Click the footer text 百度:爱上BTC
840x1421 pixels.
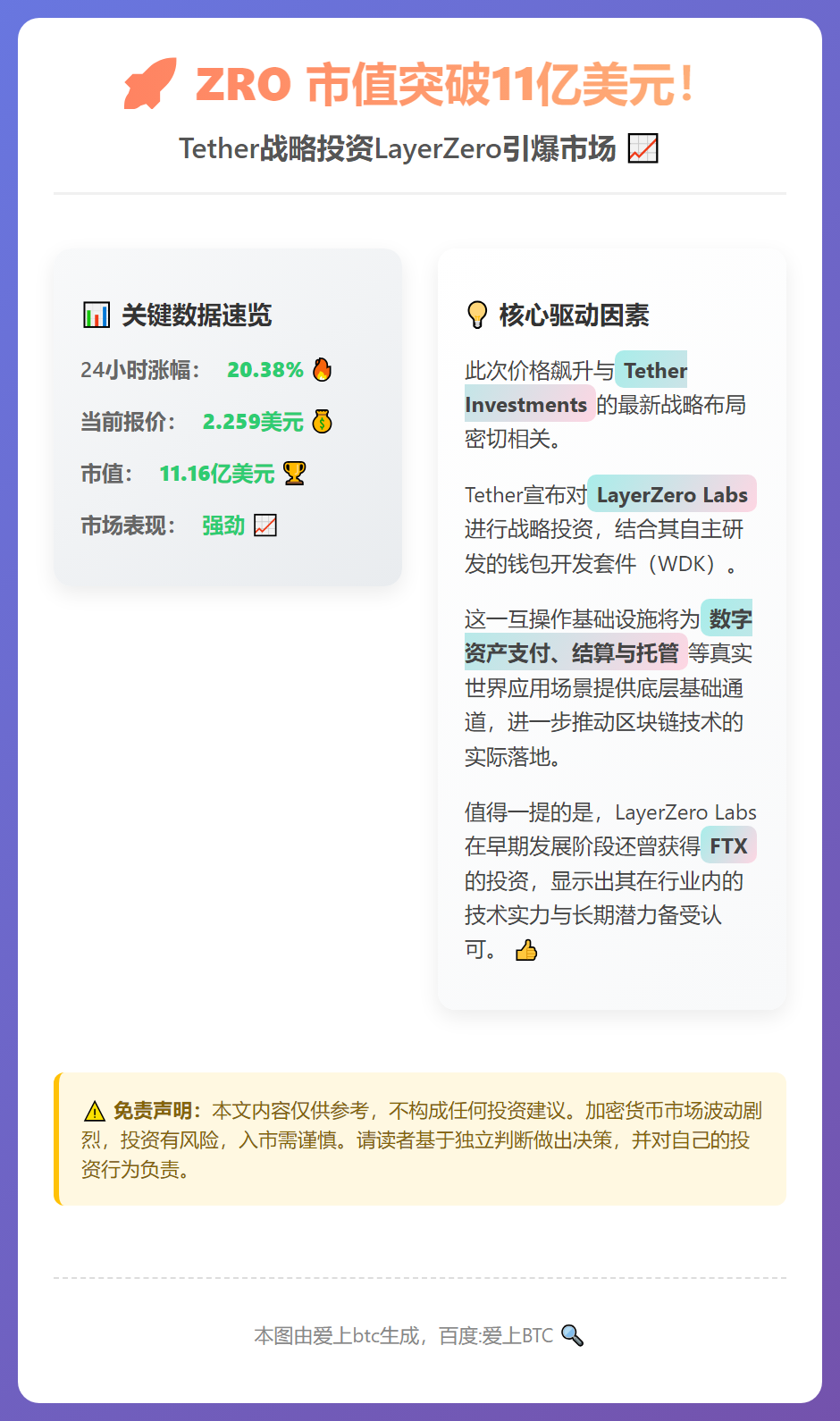(496, 1335)
